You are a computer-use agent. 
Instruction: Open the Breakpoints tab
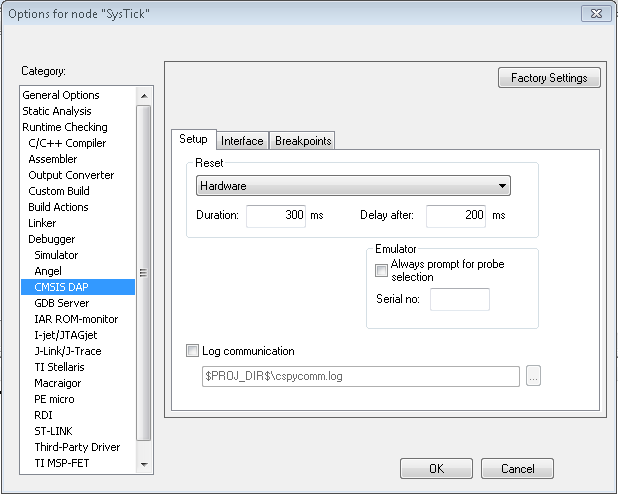pyautogui.click(x=303, y=141)
